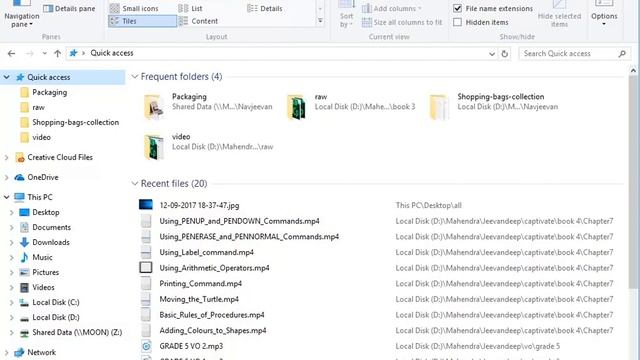Open Local Disk (C:) drive
The image size is (640, 360).
(x=56, y=302)
